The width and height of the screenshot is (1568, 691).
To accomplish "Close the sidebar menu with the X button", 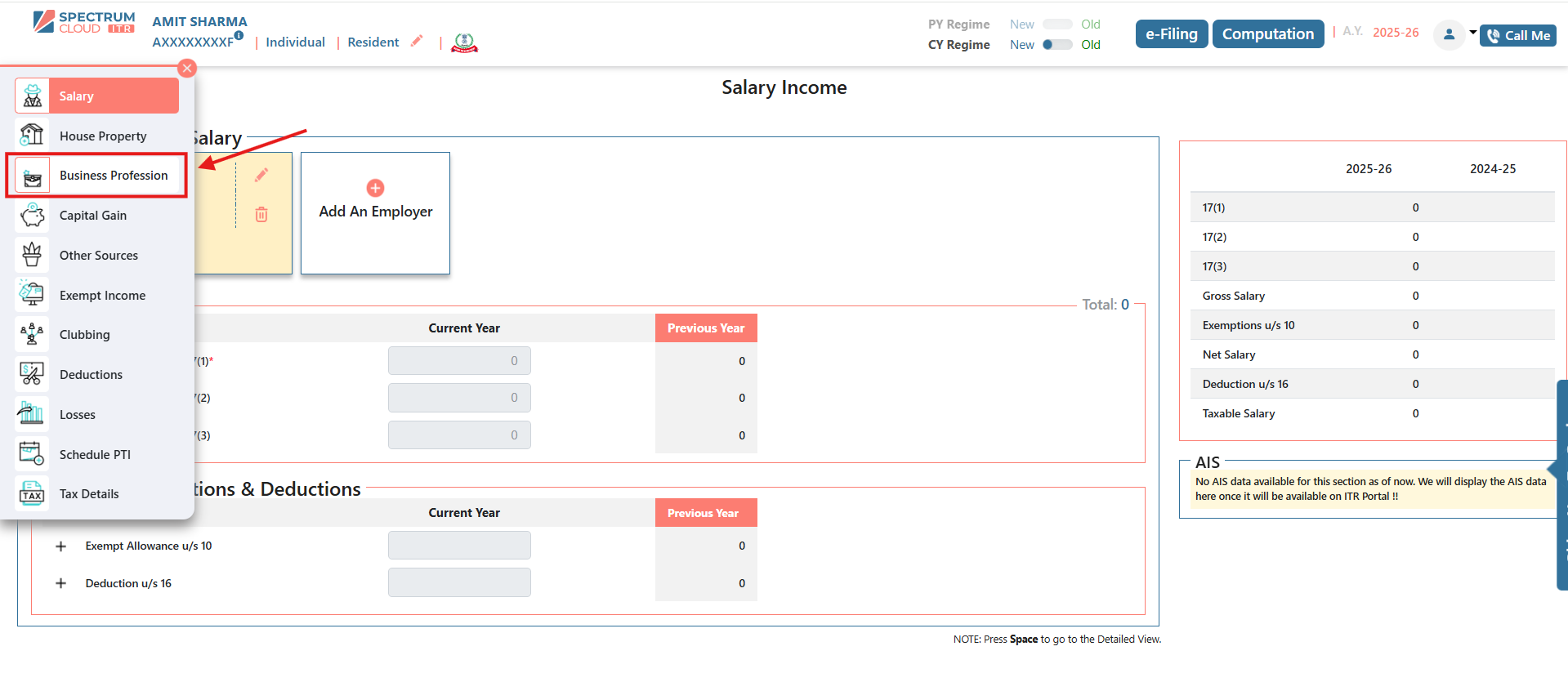I will point(187,69).
